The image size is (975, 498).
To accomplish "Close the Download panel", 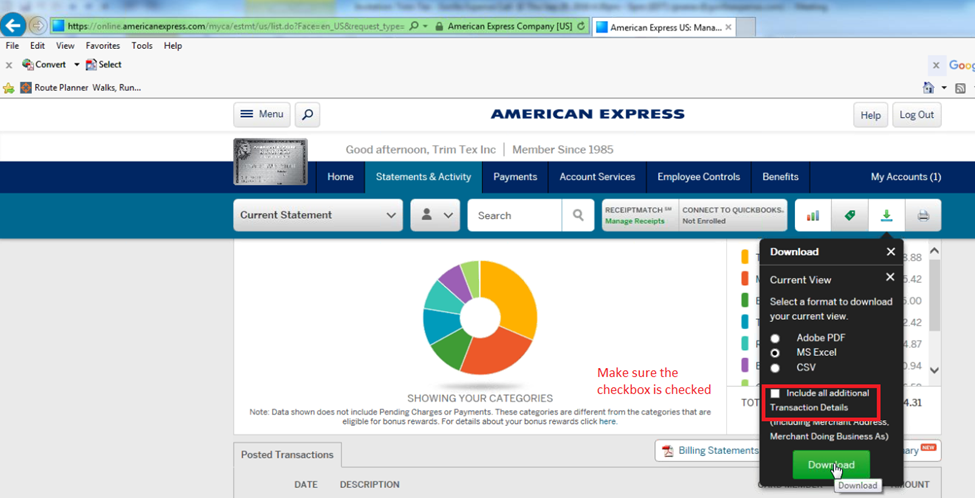I will click(890, 252).
